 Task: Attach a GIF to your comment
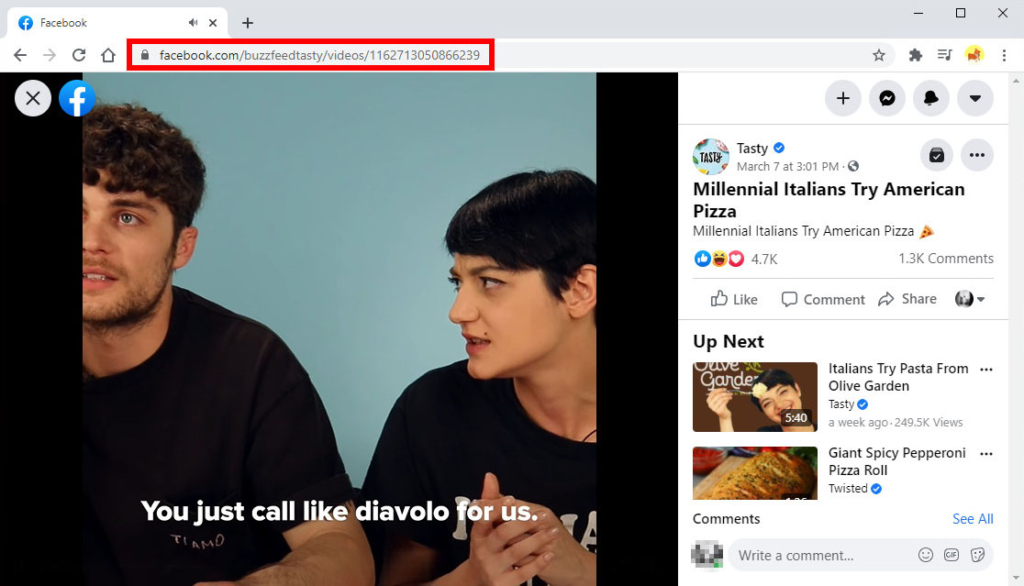pyautogui.click(x=951, y=554)
